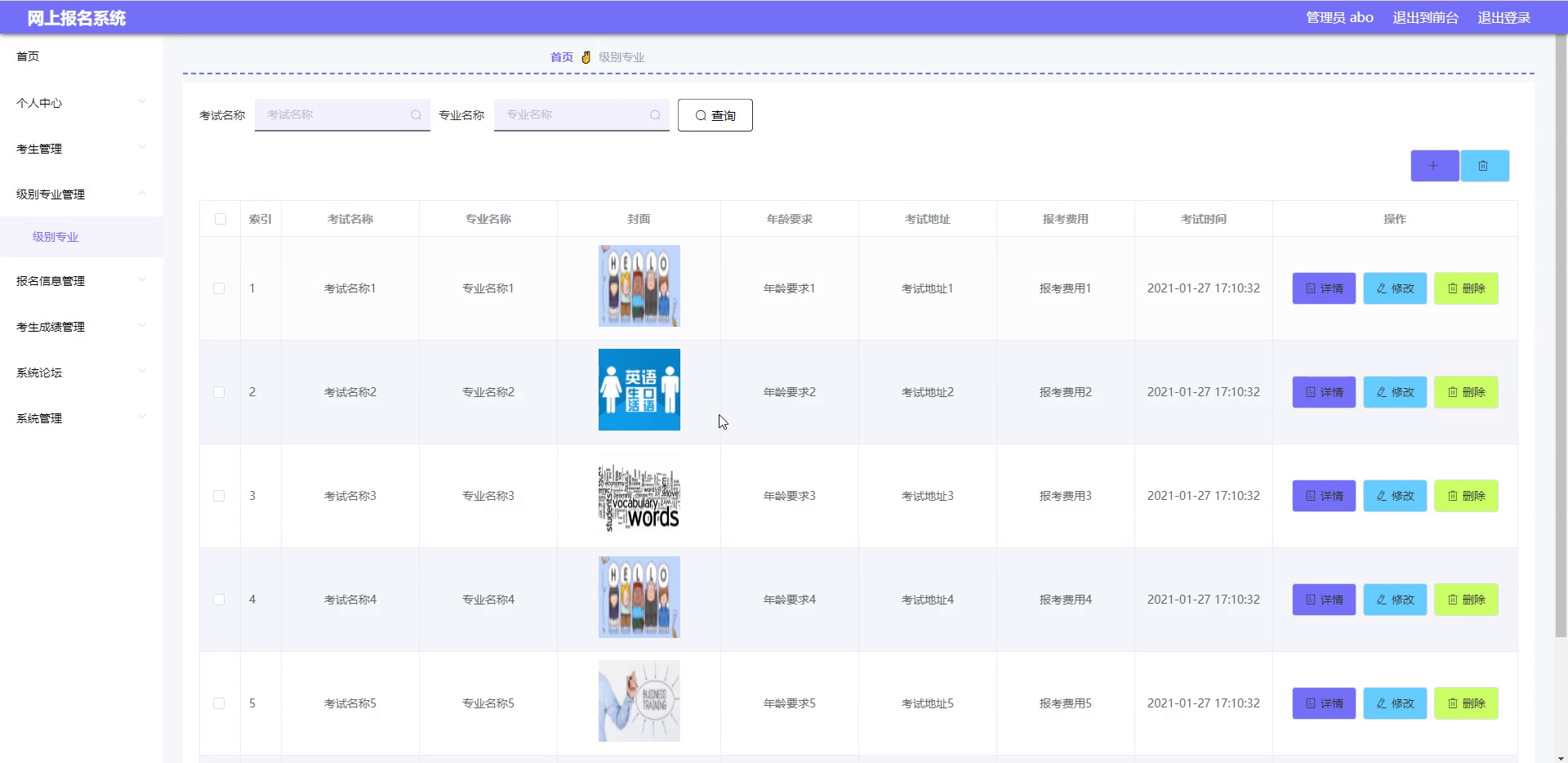This screenshot has width=1568, height=763.
Task: Click 删除 for row 考试名称5
Action: click(1466, 703)
